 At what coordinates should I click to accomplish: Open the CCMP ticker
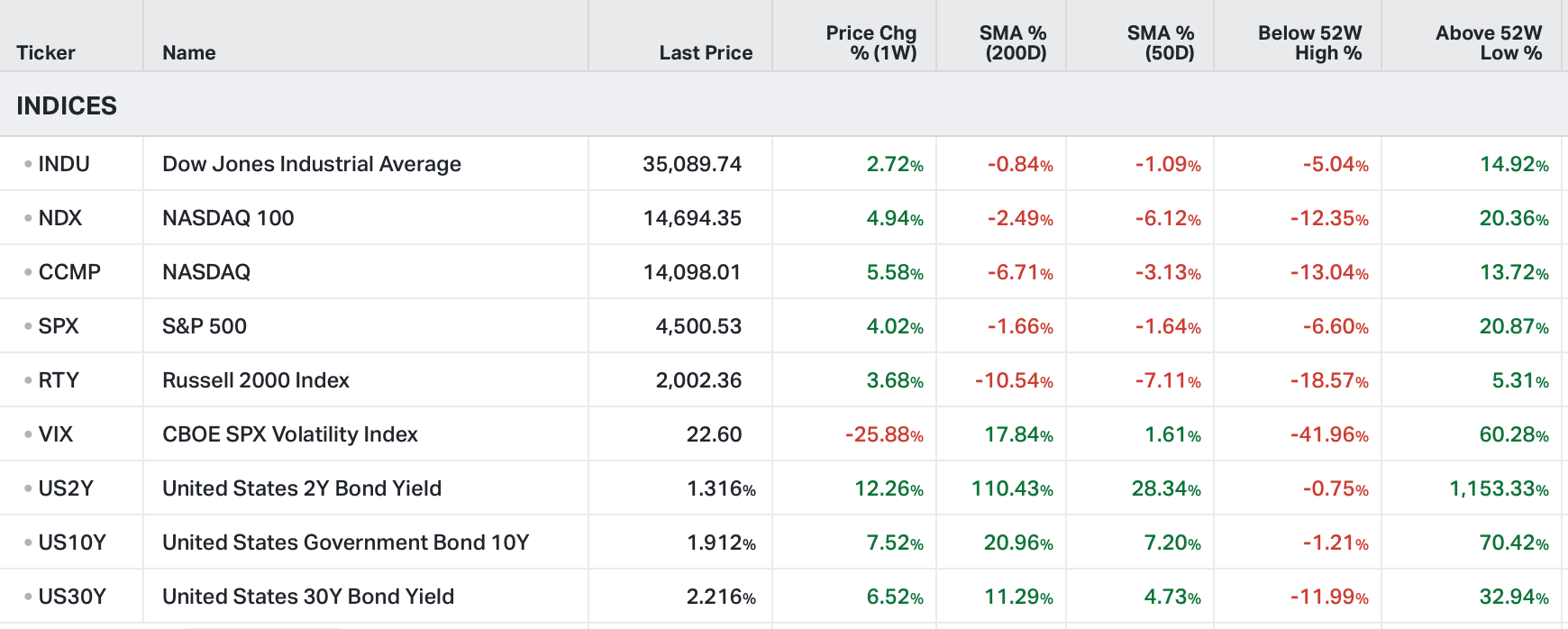point(69,272)
